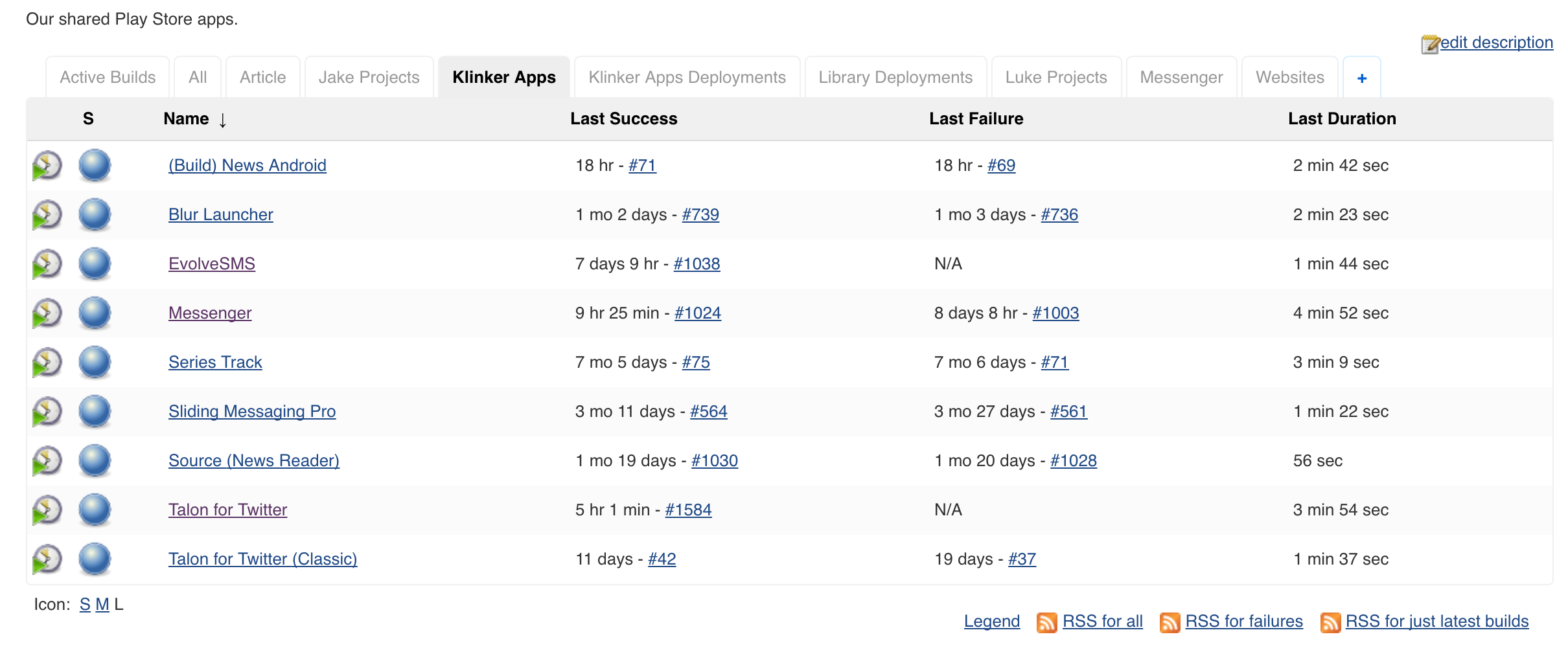
Task: Schedule a build for Talon for Twitter (Classic)
Action: pos(47,559)
